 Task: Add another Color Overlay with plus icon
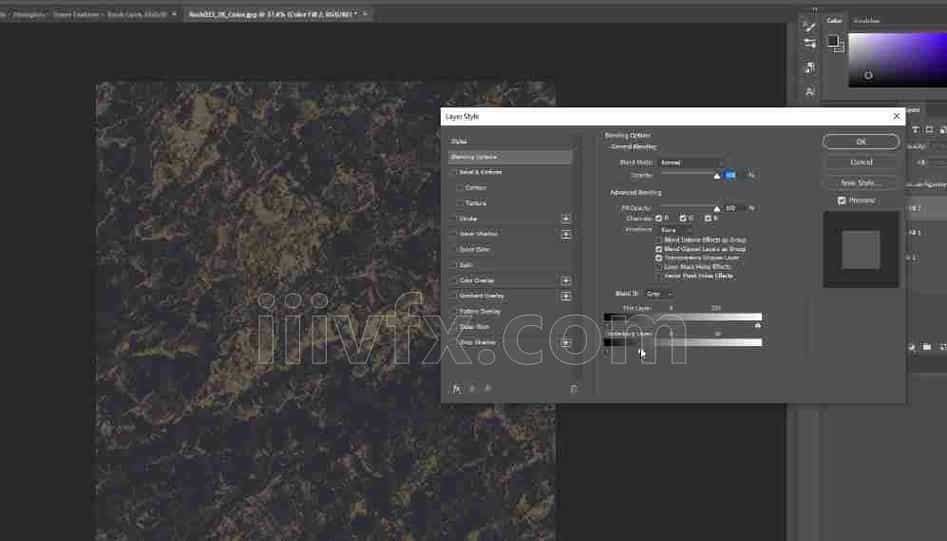point(566,281)
